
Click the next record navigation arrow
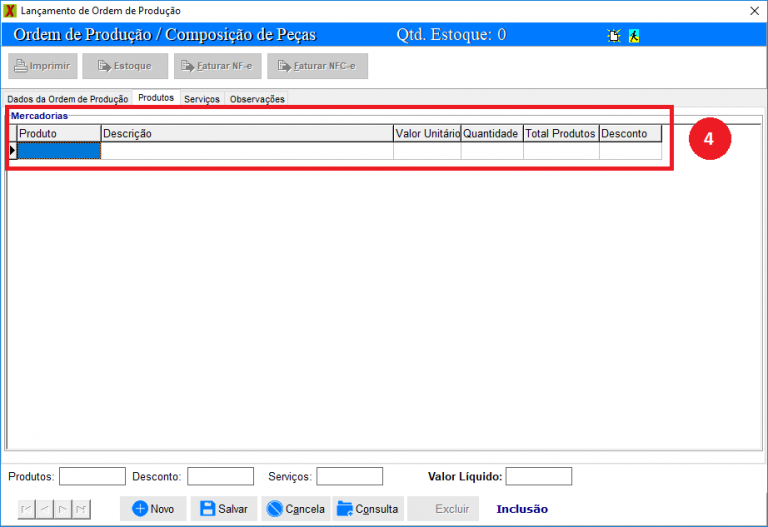coord(62,509)
